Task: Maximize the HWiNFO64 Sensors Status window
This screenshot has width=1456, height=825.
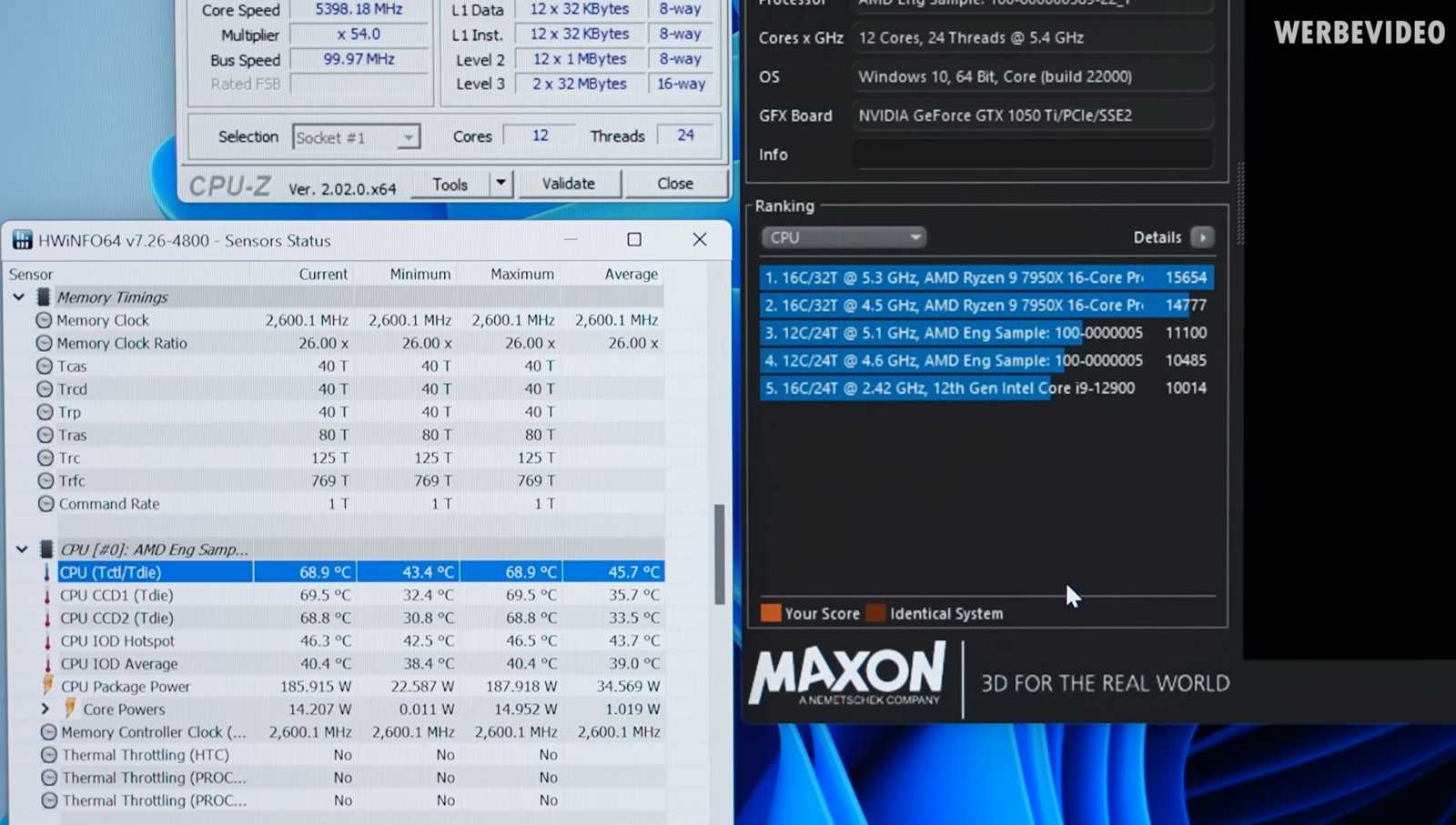Action: [634, 239]
